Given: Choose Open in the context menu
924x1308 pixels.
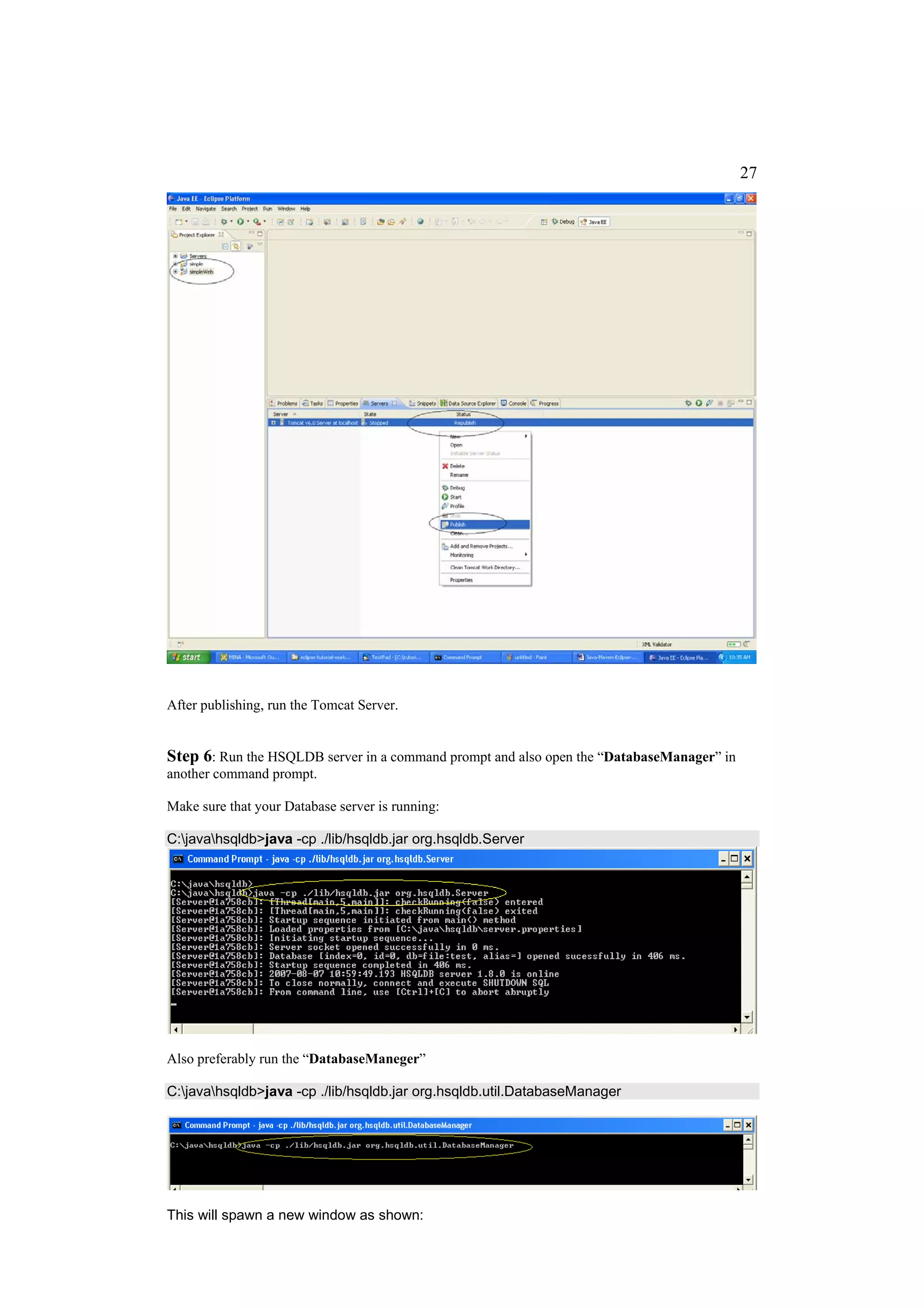Looking at the screenshot, I should 485,445.
